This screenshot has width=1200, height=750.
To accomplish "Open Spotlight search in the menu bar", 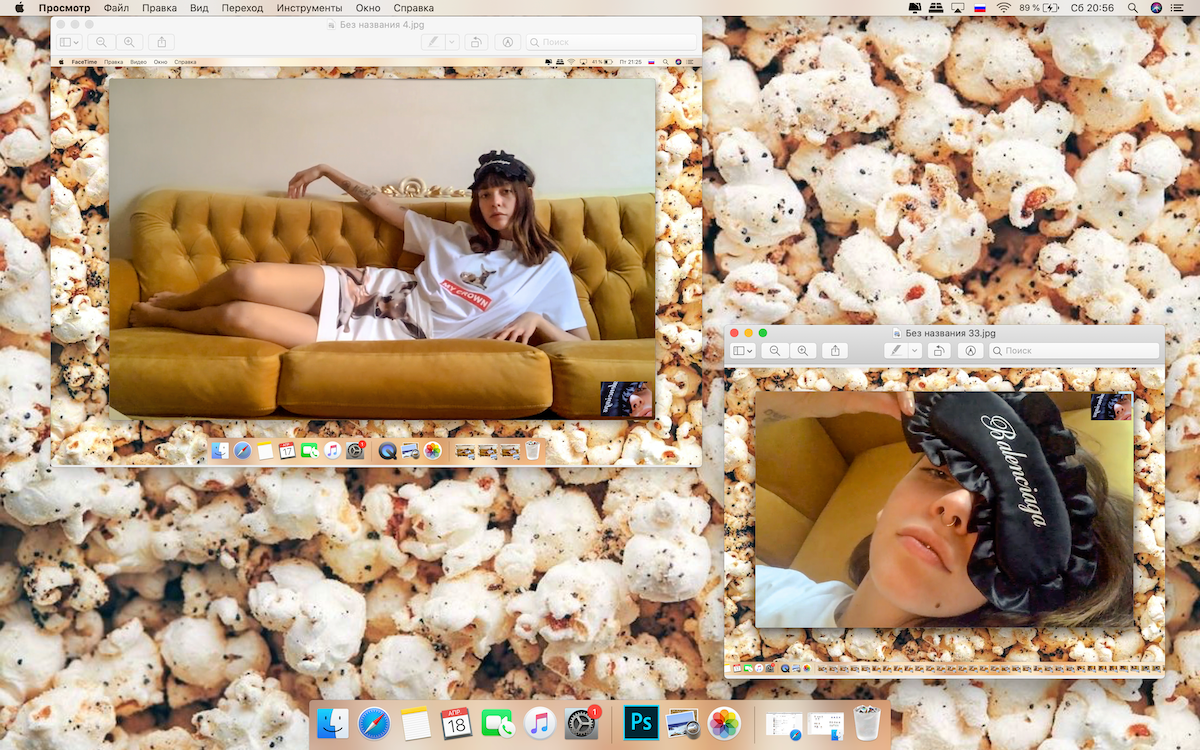I will point(1131,8).
